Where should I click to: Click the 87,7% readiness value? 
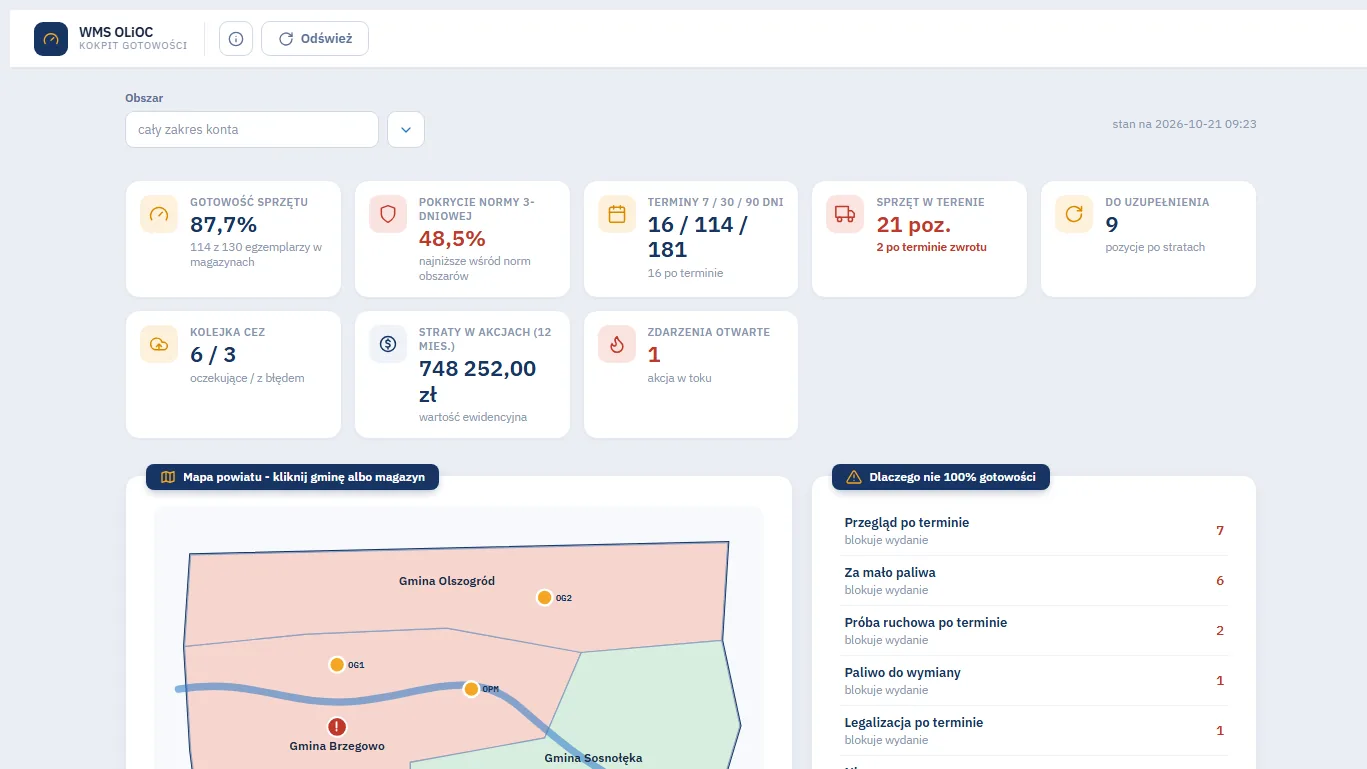224,224
